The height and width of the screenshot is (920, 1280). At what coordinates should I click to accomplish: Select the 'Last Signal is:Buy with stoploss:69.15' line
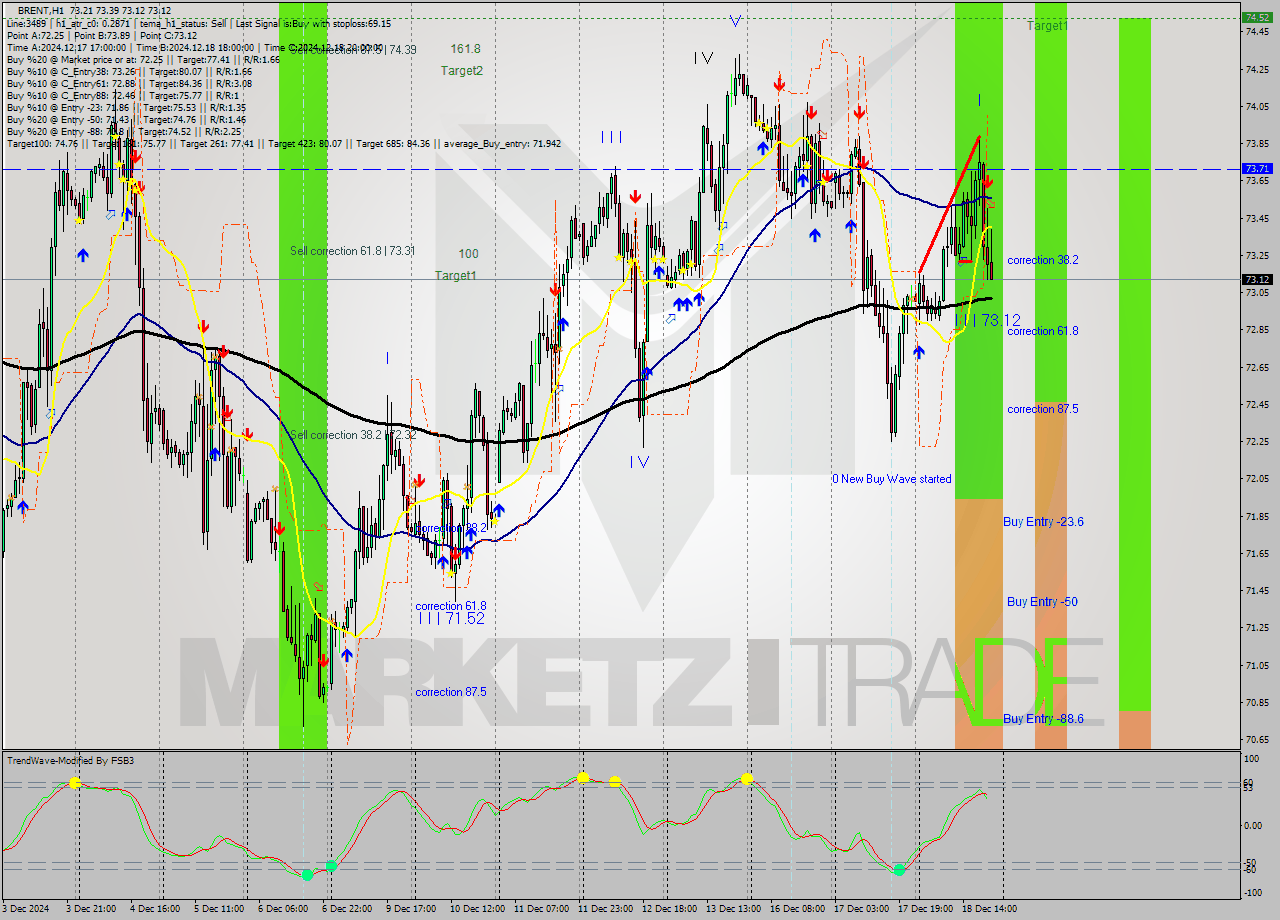pyautogui.click(x=314, y=23)
